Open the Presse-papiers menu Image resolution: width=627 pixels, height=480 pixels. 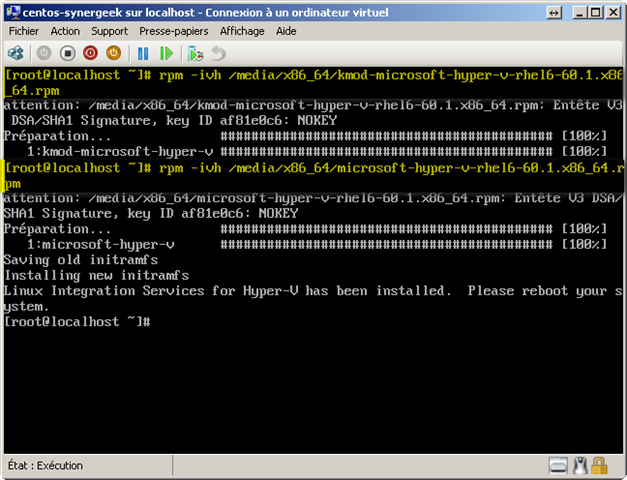click(174, 31)
